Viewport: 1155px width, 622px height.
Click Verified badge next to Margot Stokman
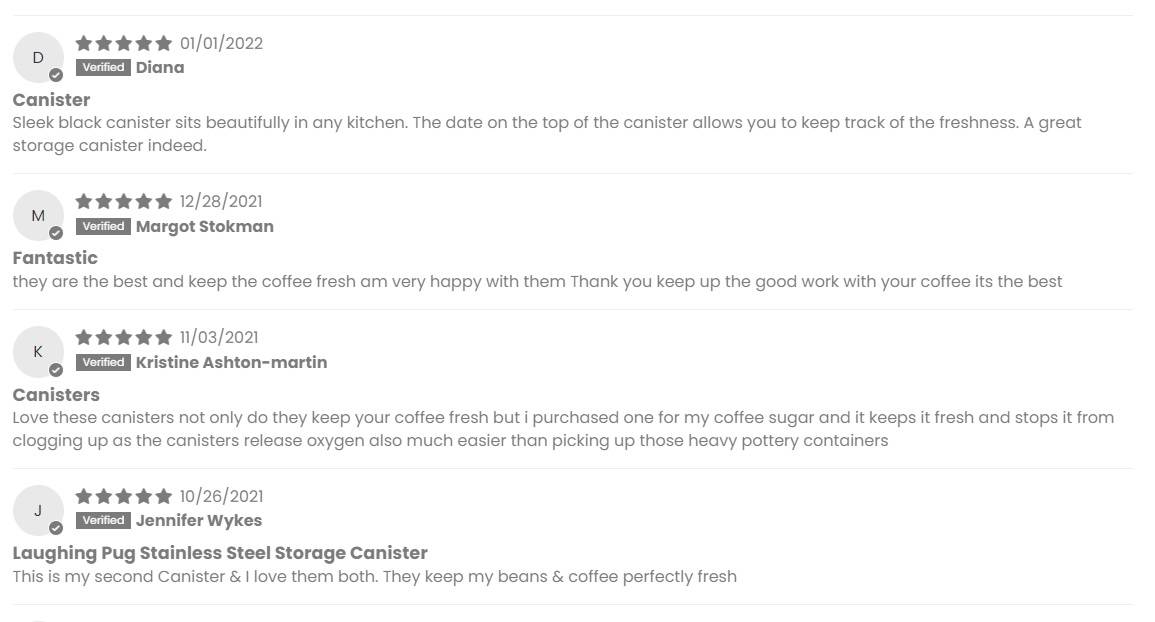pyautogui.click(x=103, y=226)
